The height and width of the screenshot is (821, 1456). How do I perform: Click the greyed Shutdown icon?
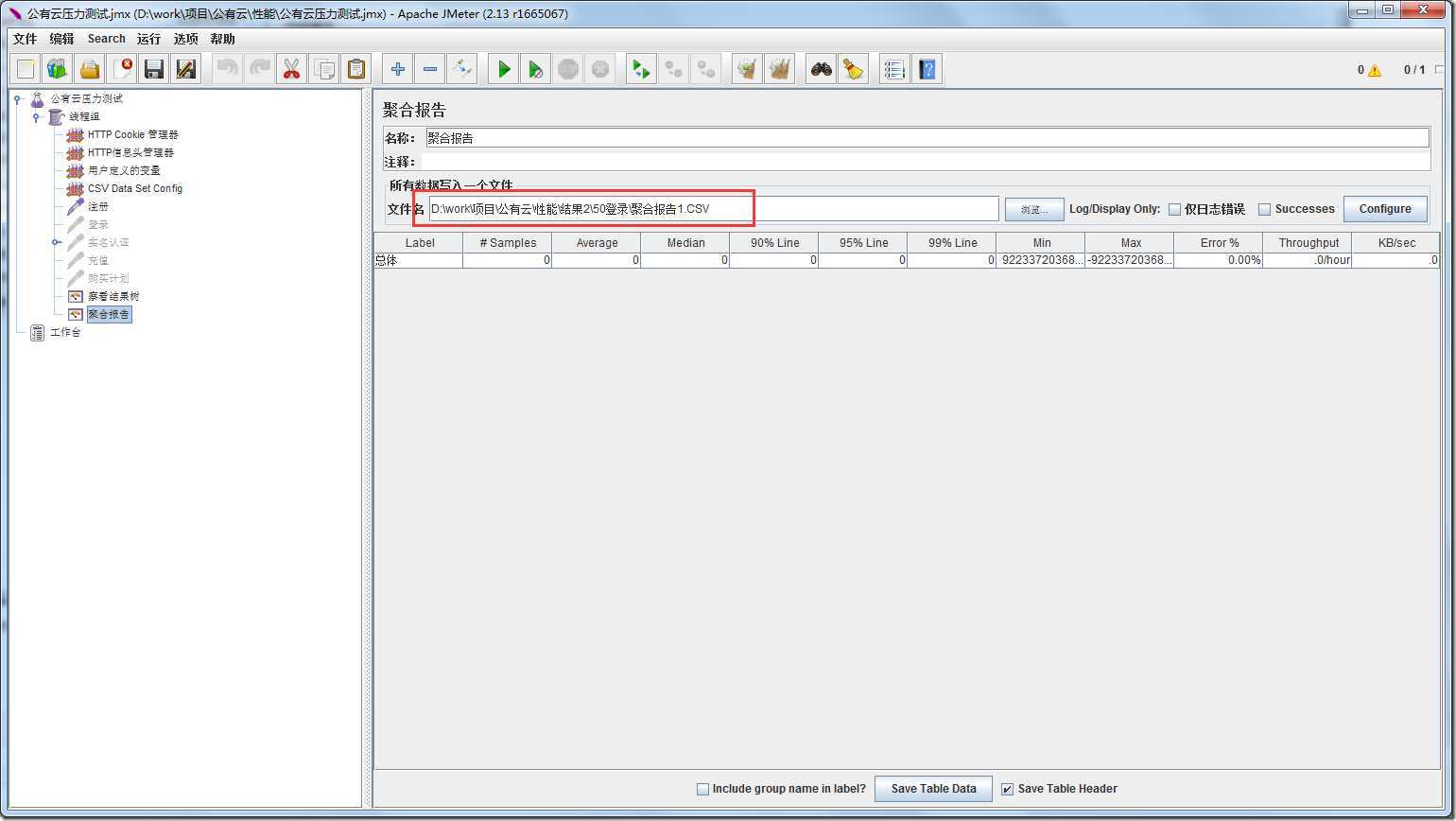tap(600, 69)
